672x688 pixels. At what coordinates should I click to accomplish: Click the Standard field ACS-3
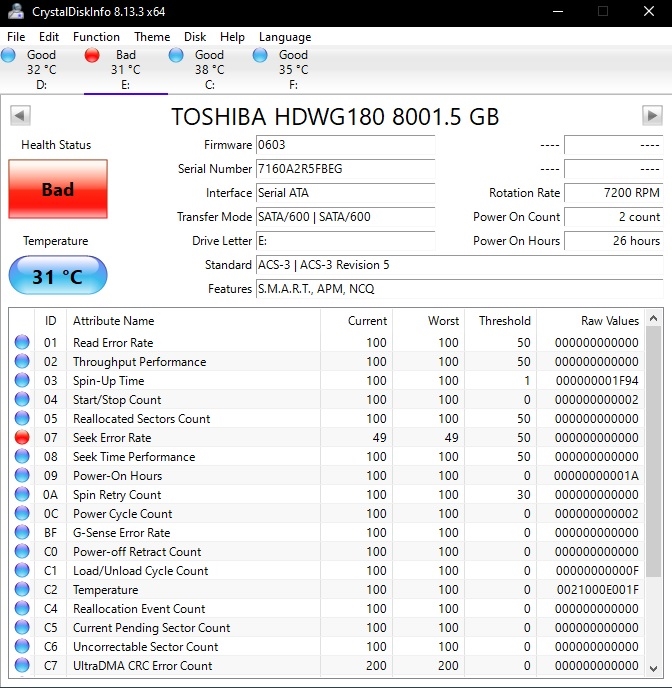[459, 265]
